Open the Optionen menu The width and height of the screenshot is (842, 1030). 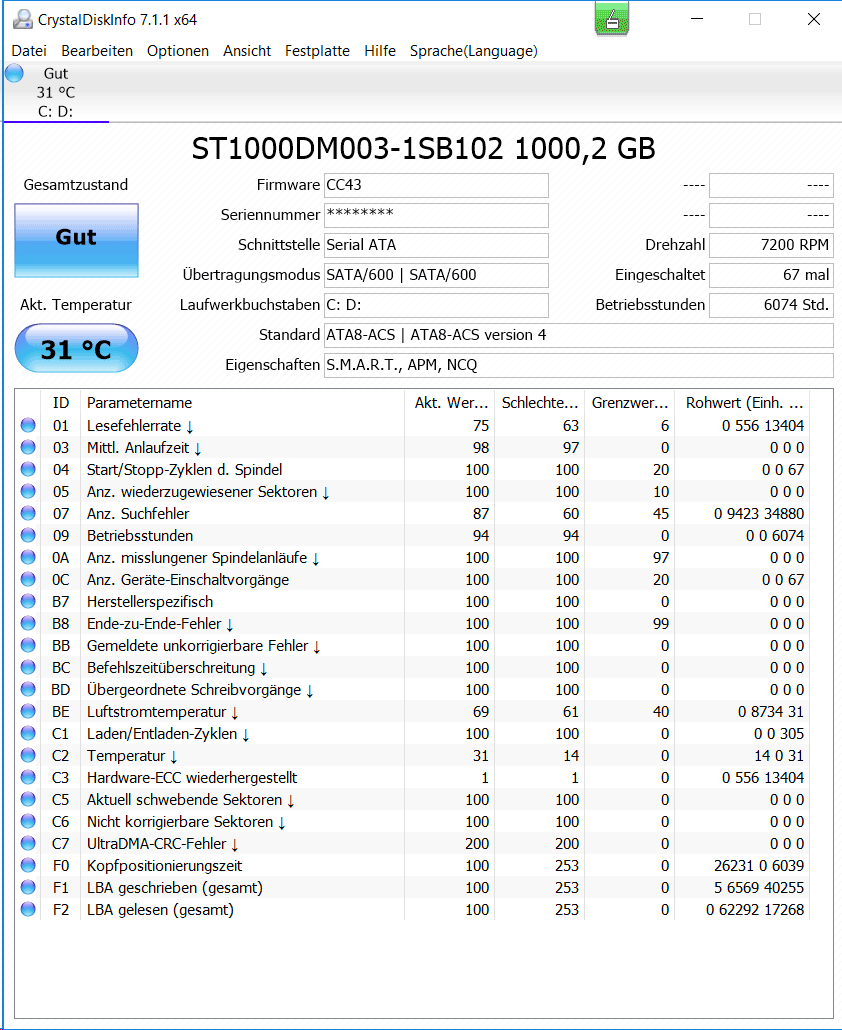click(x=177, y=51)
